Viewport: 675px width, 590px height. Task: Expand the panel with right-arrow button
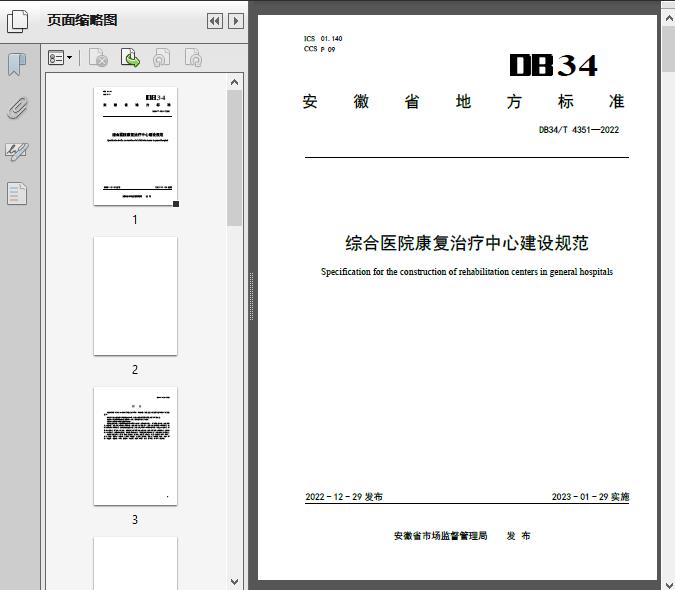(x=235, y=21)
